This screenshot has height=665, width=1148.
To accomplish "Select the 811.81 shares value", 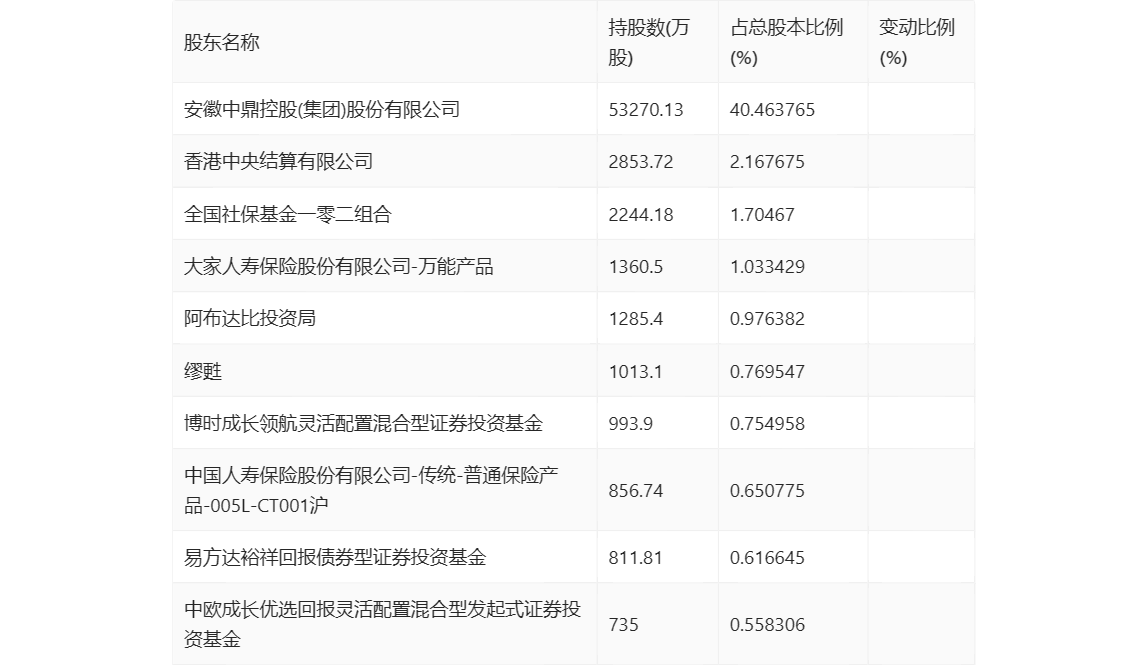I will 636,557.
